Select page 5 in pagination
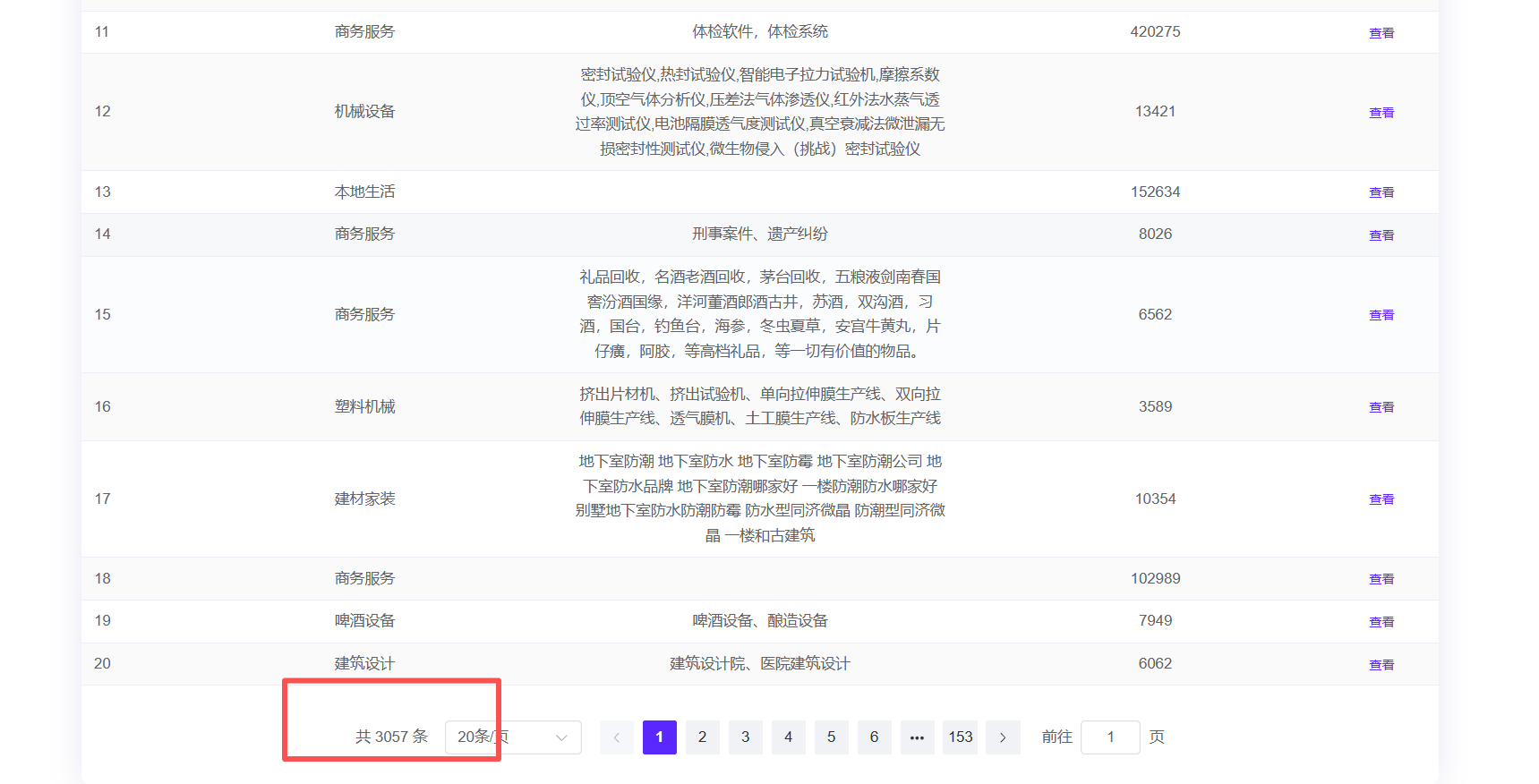 [832, 737]
